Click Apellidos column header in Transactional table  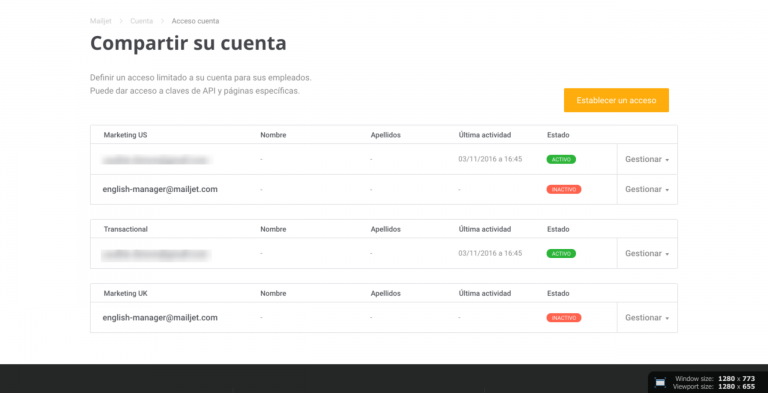pos(385,229)
